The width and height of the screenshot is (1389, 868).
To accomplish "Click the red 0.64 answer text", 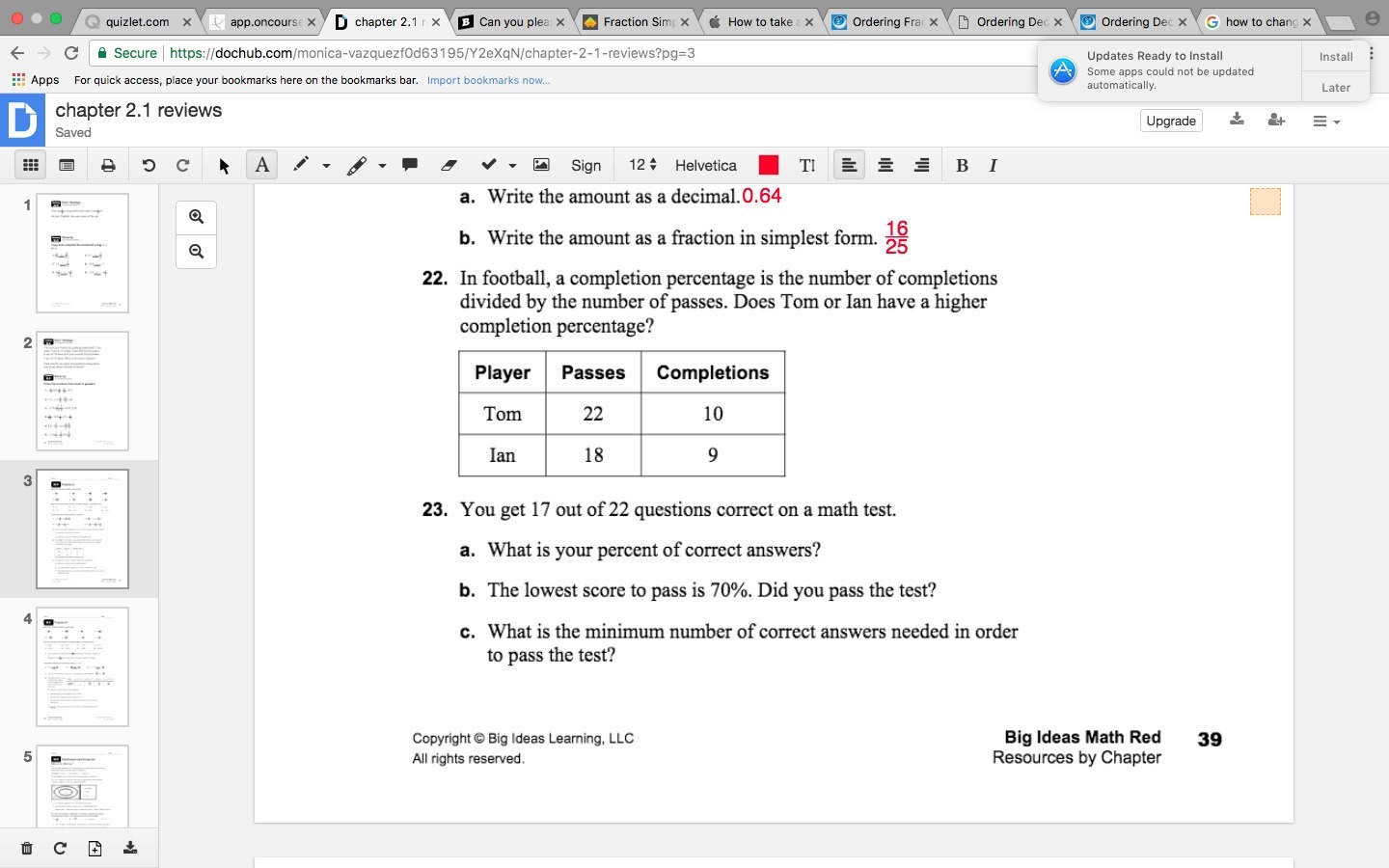I will tap(762, 196).
